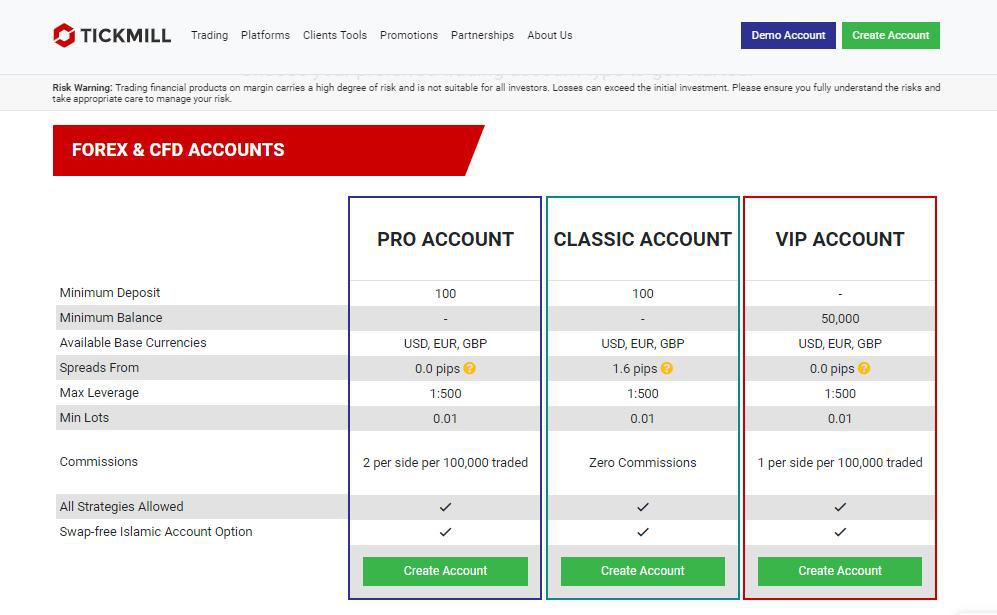
Task: Click Classic Account min lots 0.01
Action: coord(643,418)
